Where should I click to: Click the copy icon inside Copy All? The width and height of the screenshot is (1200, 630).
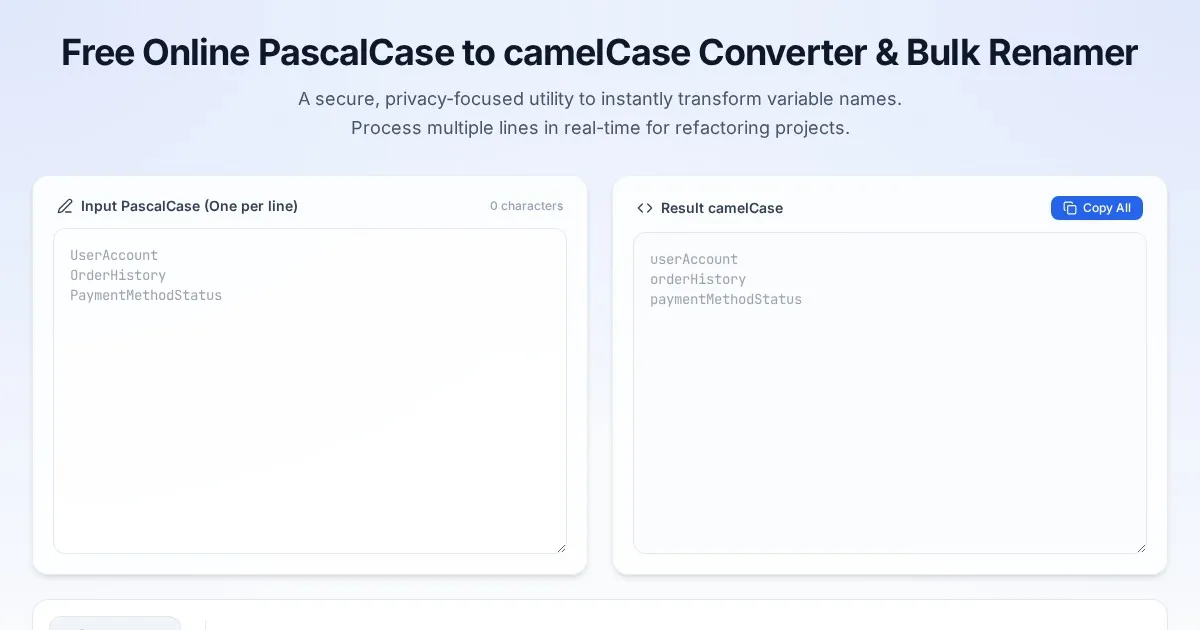1070,208
